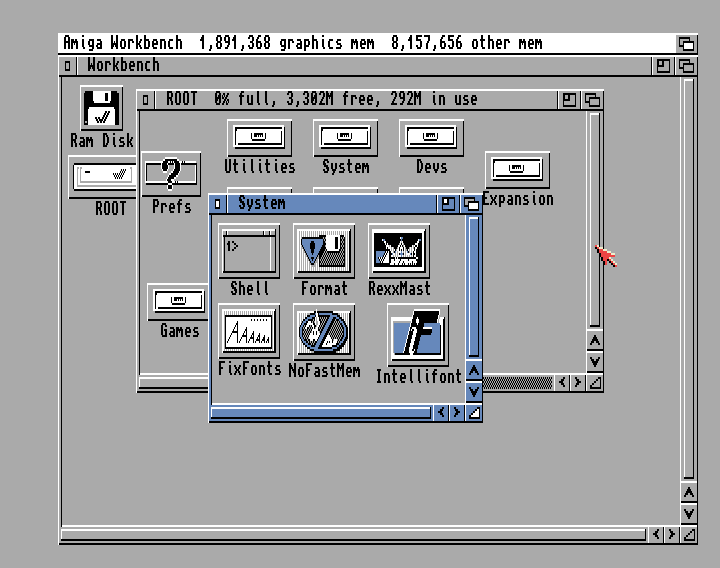Image resolution: width=720 pixels, height=568 pixels.
Task: Select the NoFastMem icon
Action: [324, 332]
